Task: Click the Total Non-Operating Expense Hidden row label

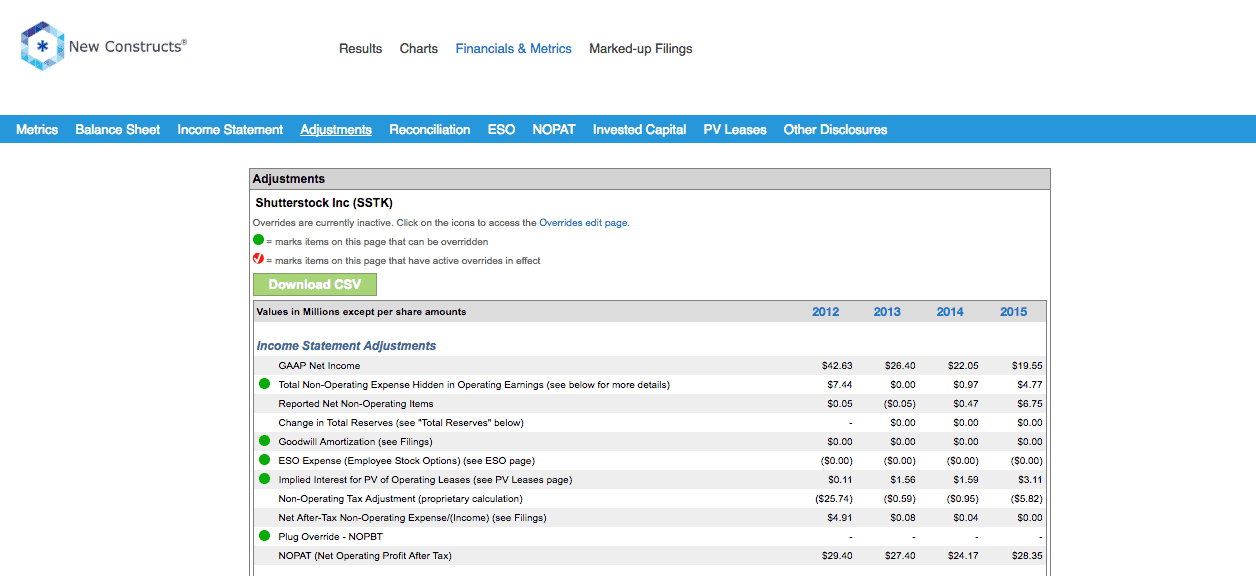Action: [474, 385]
